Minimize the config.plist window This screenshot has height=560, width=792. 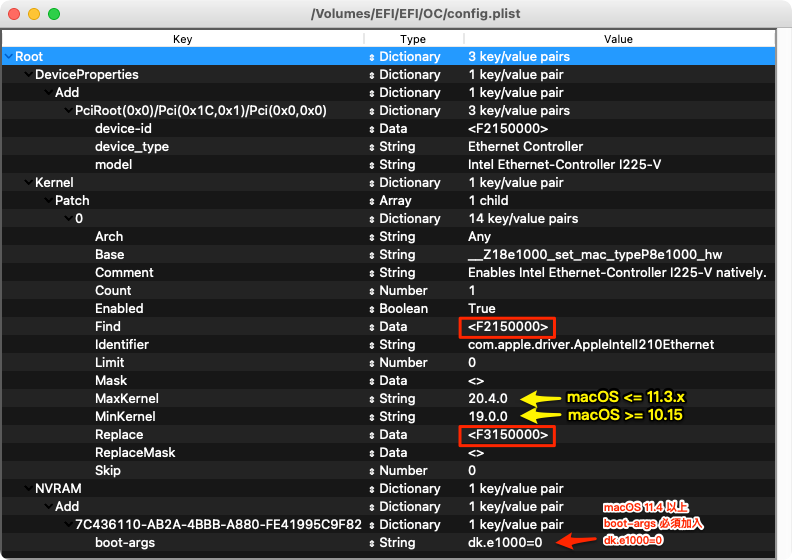click(34, 14)
